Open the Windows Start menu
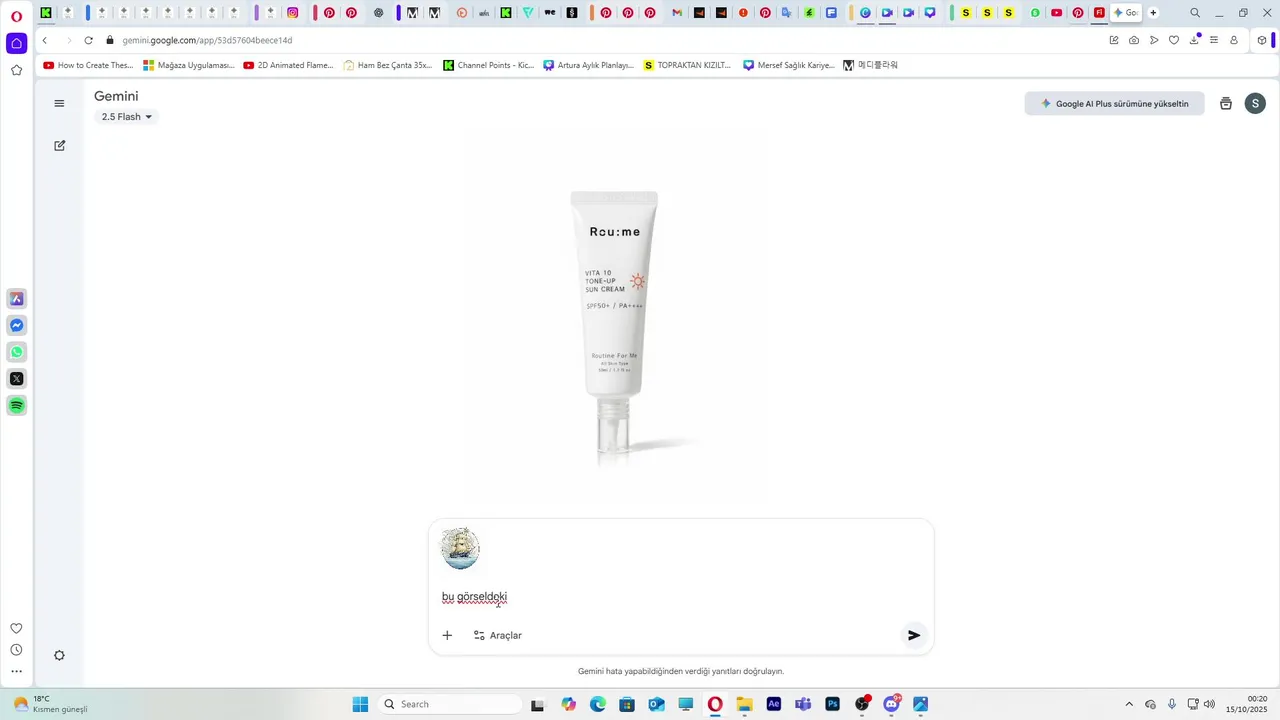This screenshot has height=720, width=1280. [360, 704]
